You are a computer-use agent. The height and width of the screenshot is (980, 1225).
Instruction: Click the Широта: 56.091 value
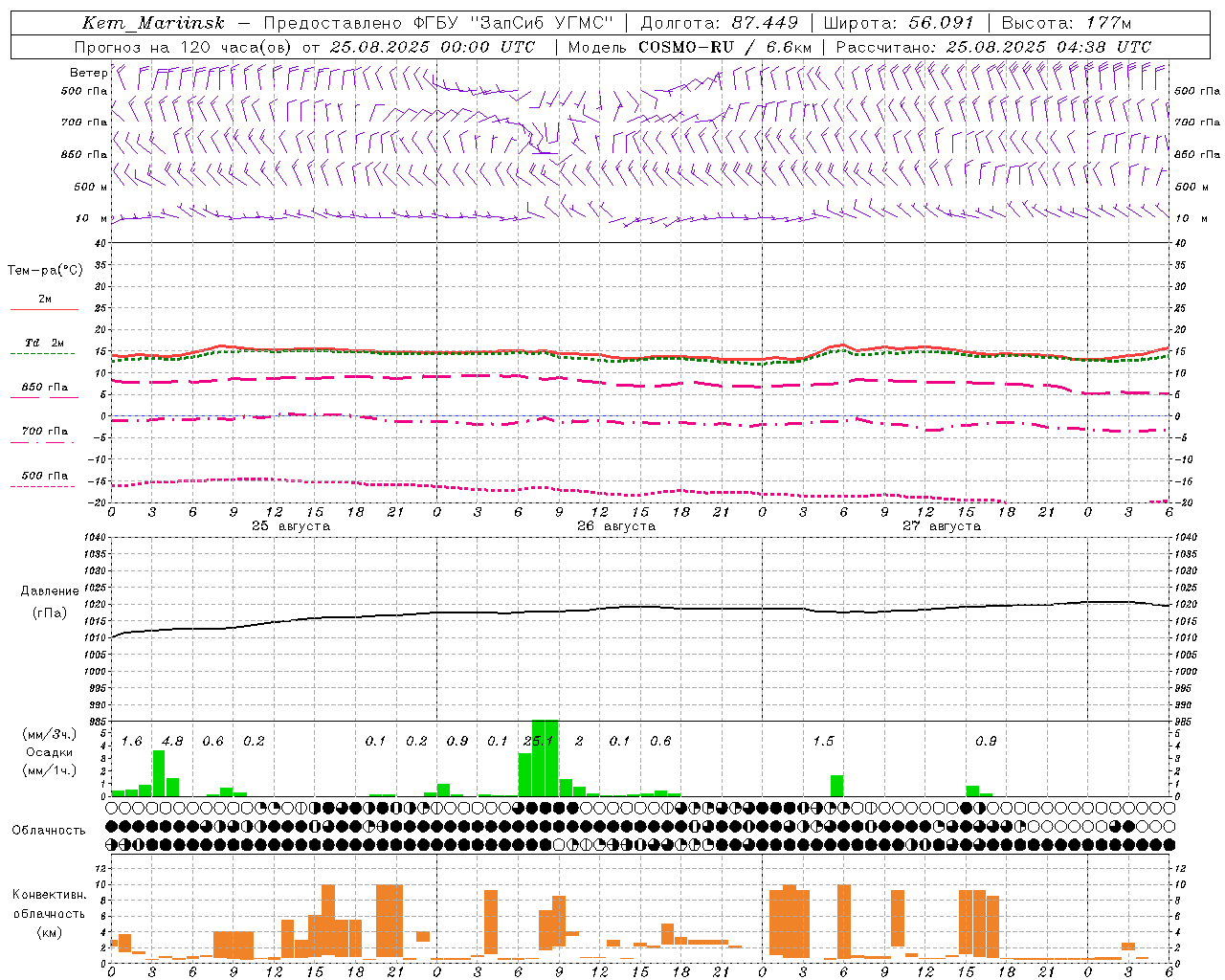coord(899,23)
